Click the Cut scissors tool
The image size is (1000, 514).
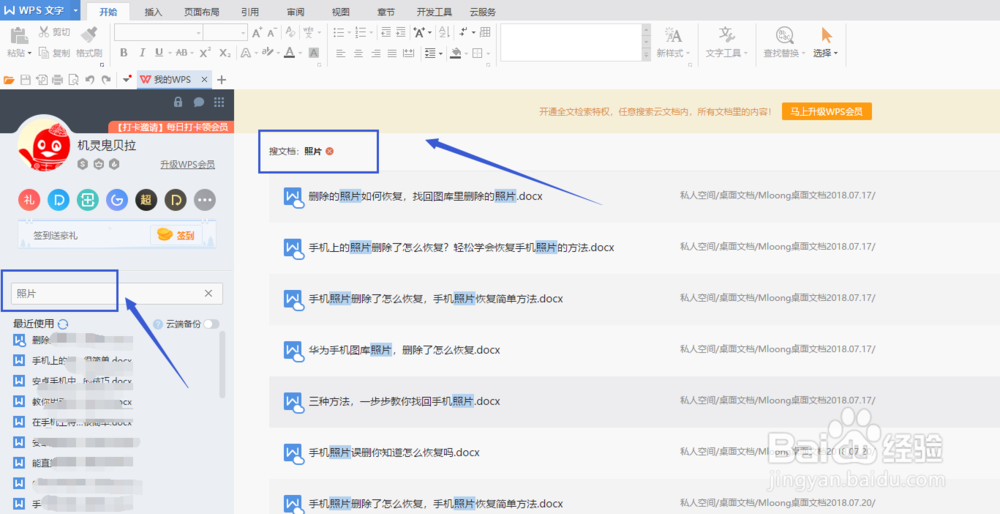coord(54,32)
